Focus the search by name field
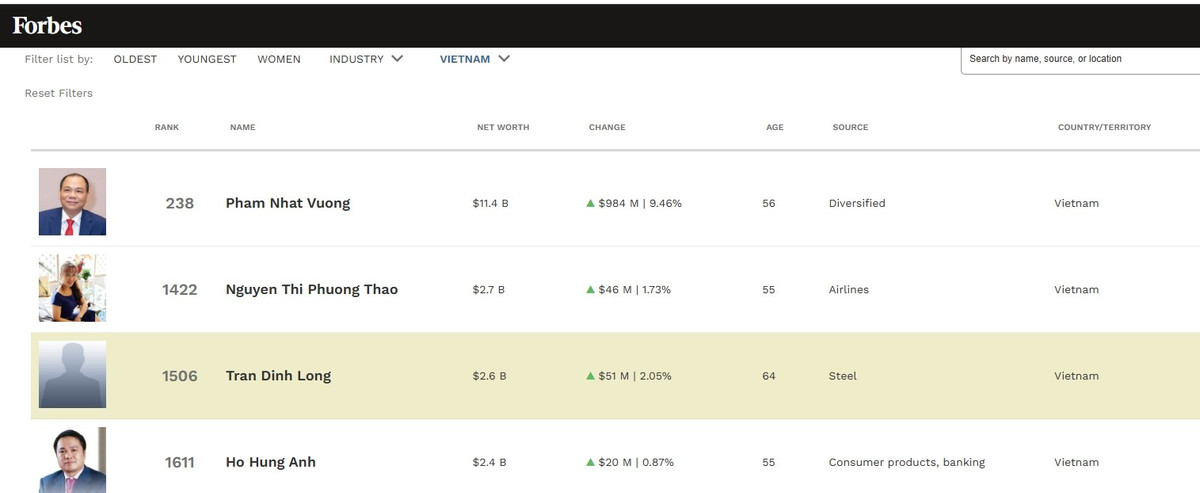 pos(1080,59)
